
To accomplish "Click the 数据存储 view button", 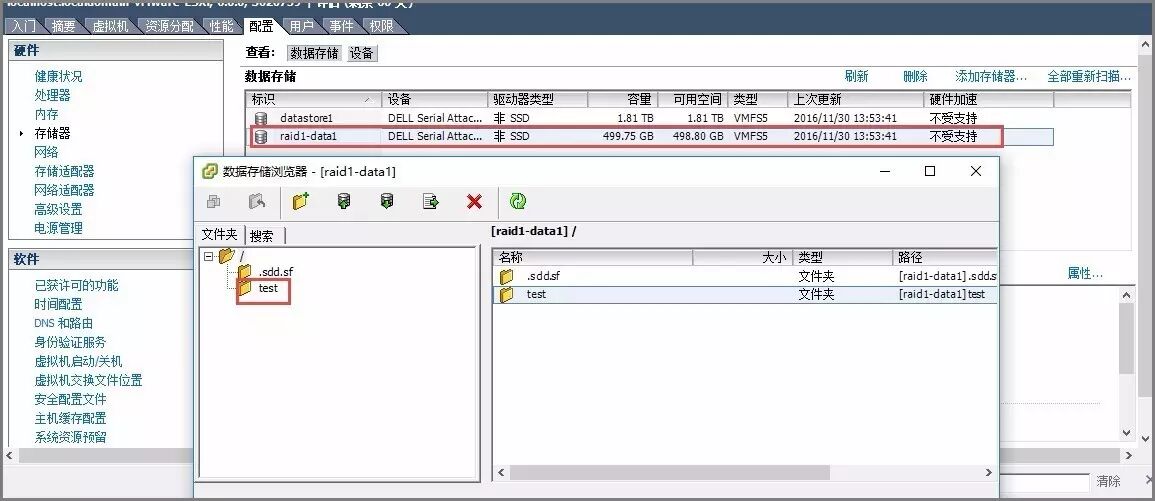I will (x=315, y=53).
